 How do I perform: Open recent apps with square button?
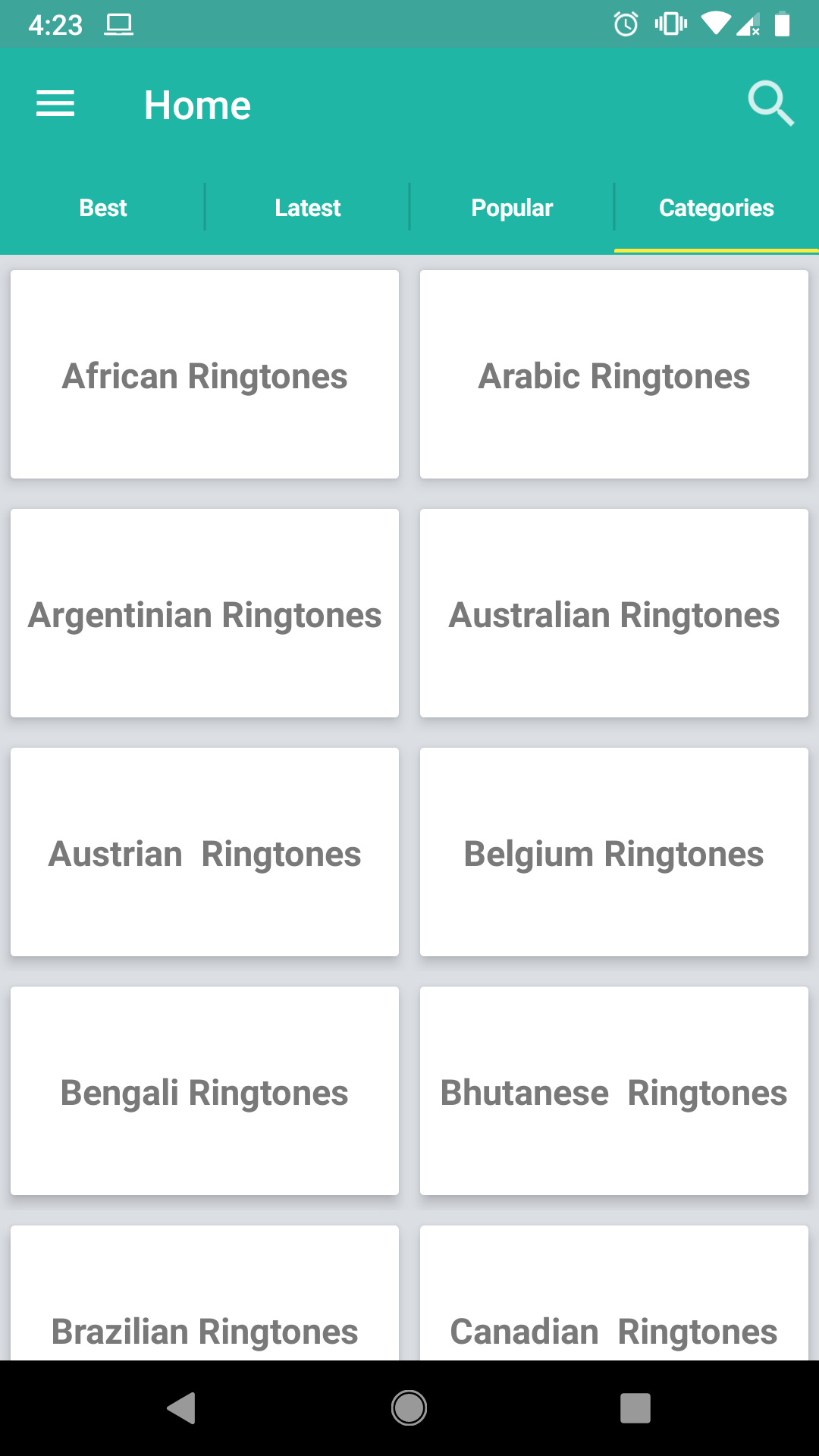[x=635, y=1408]
